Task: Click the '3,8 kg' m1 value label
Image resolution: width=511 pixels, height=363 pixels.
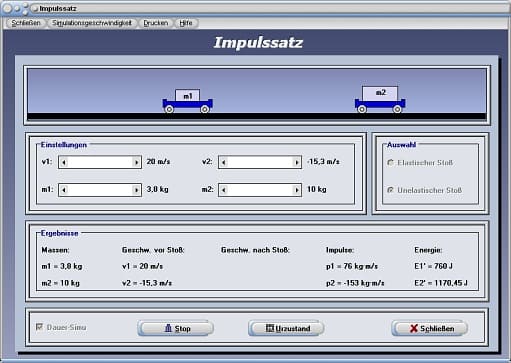Action: point(157,189)
